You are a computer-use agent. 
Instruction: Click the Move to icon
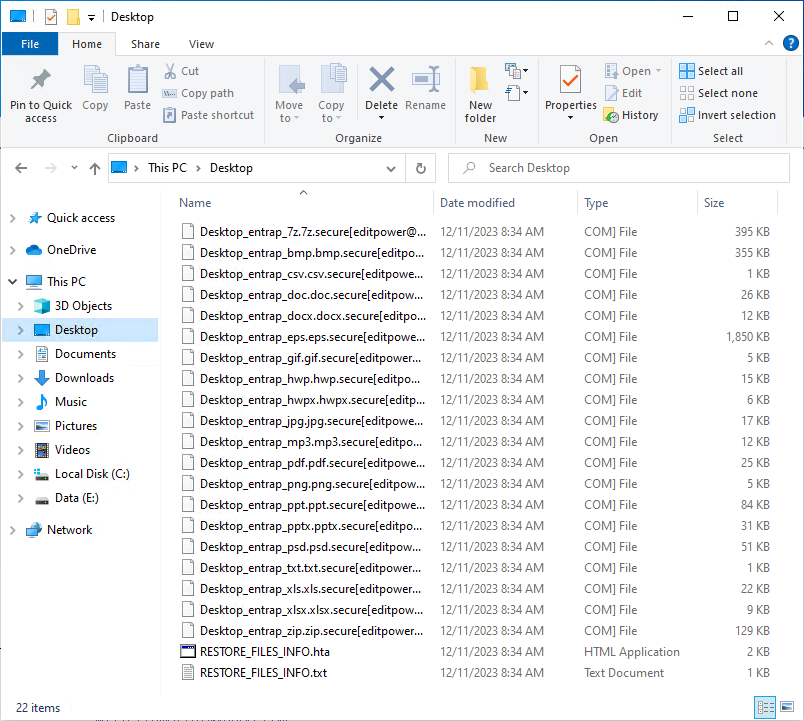290,80
